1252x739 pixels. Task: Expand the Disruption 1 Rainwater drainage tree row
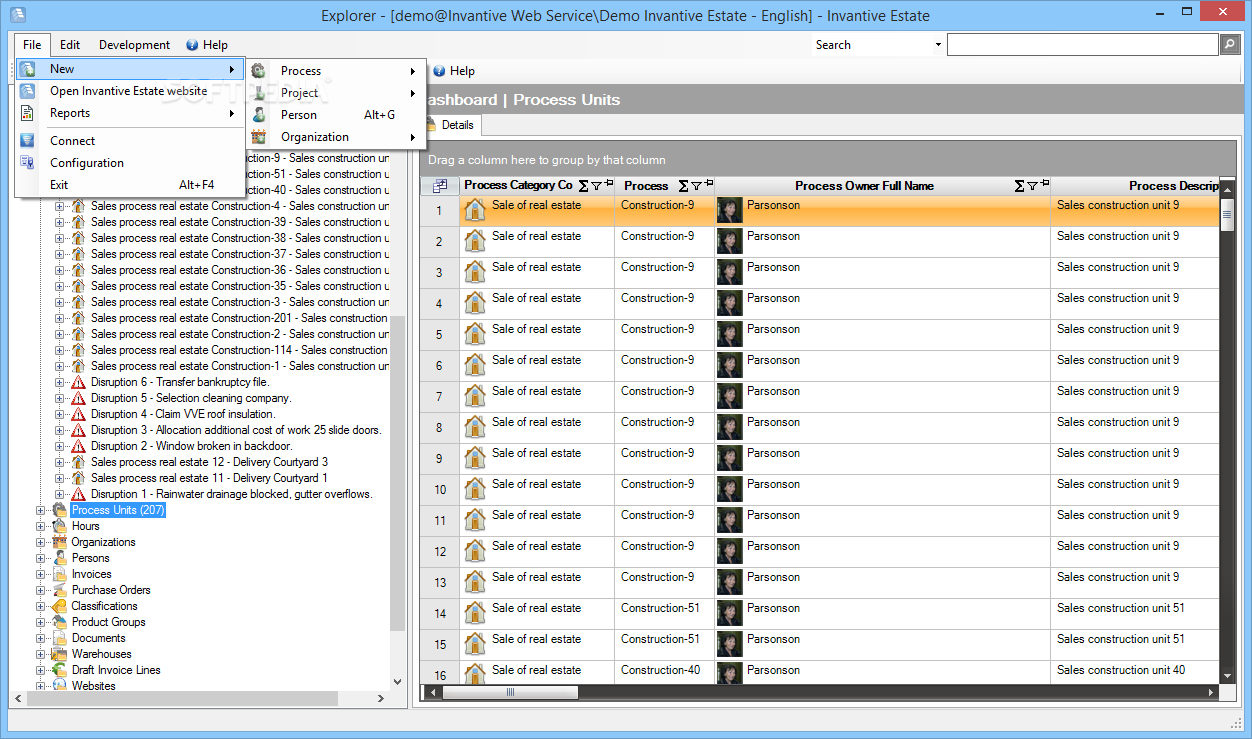tap(59, 494)
